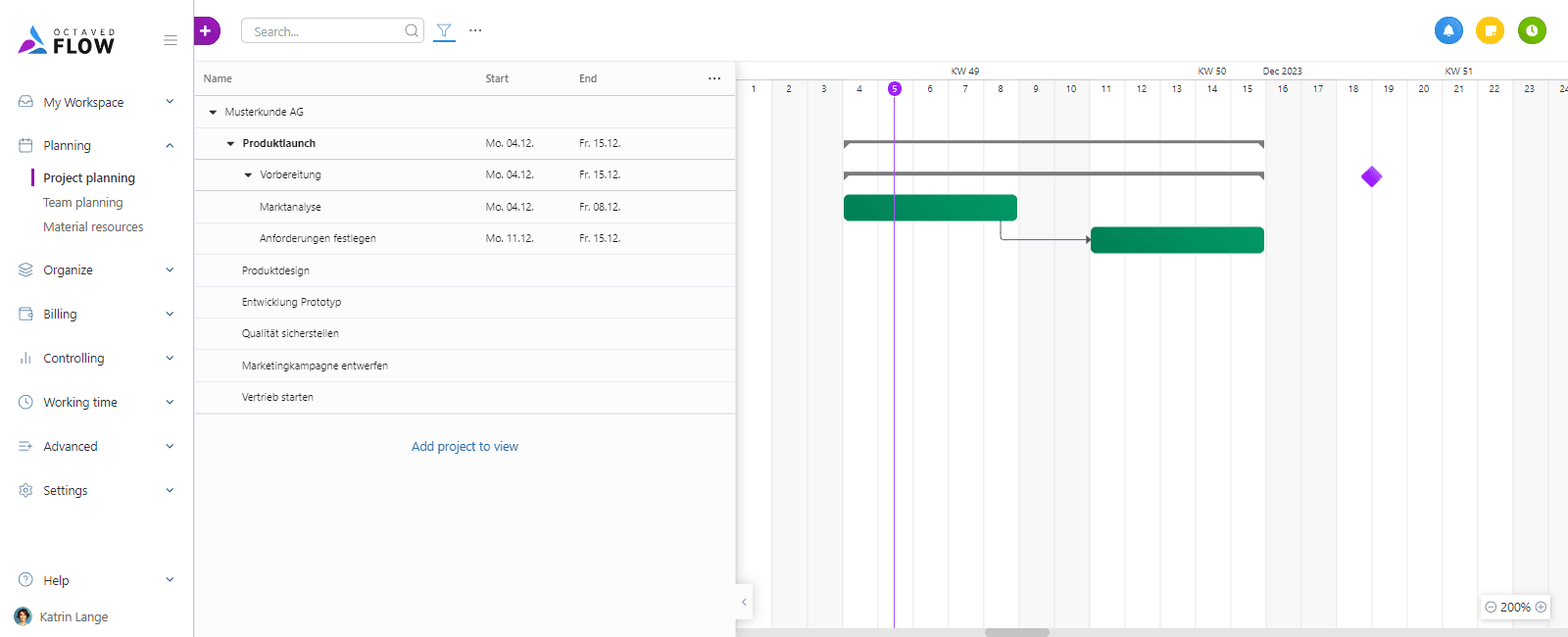Click the zoom in plus icon

(1541, 608)
